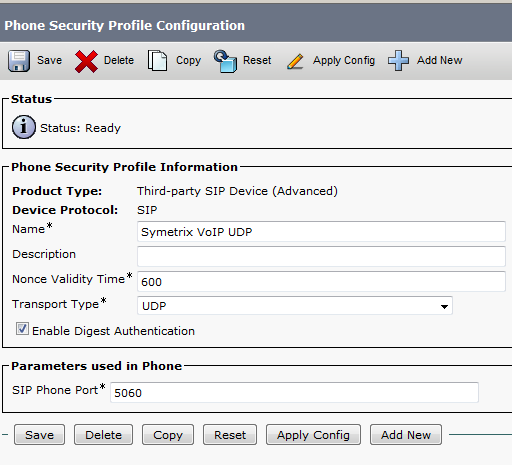
Task: Click the bottom Delete button
Action: (103, 435)
